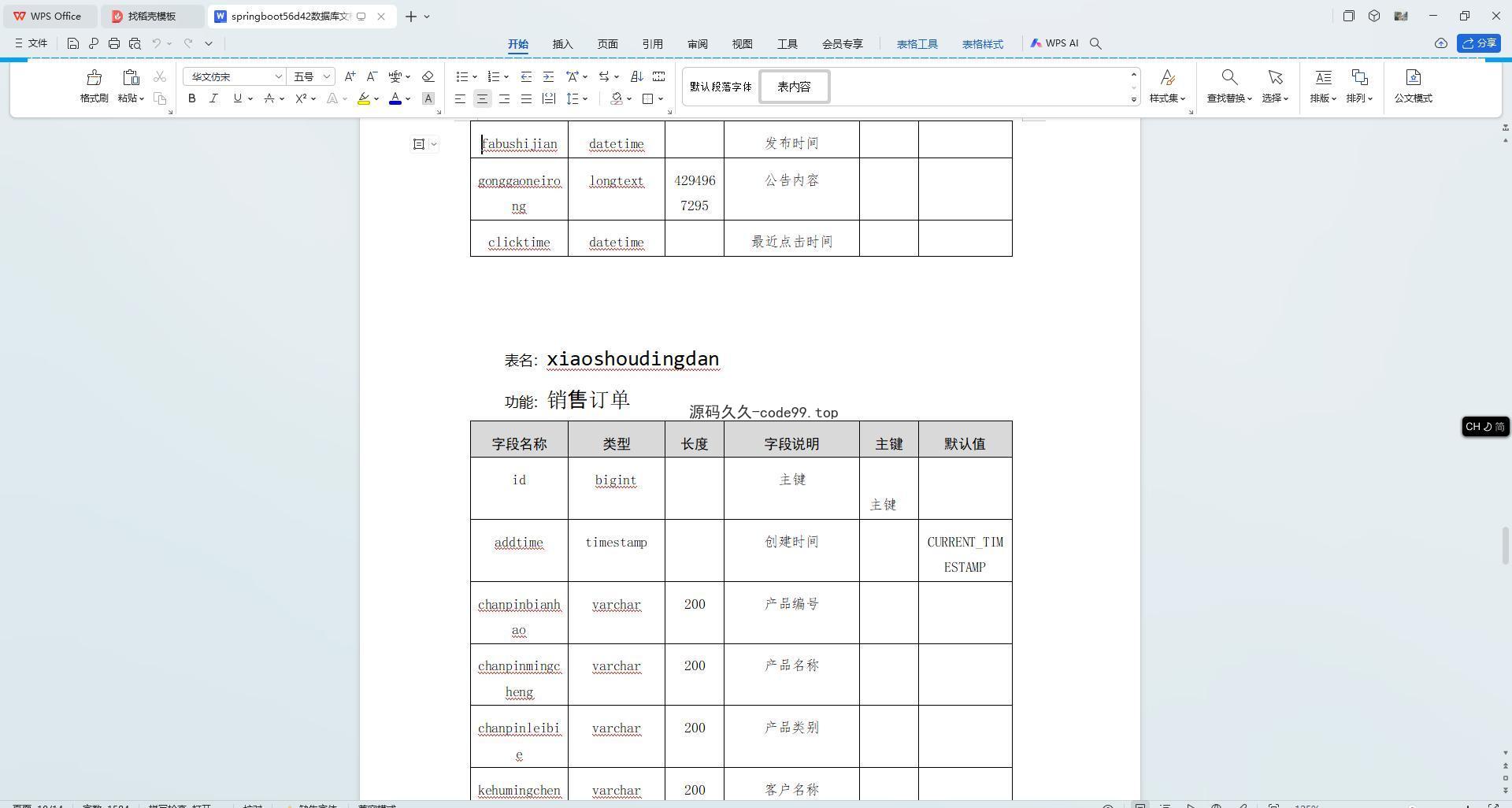
Task: Toggle Underline formatting
Action: [x=237, y=98]
